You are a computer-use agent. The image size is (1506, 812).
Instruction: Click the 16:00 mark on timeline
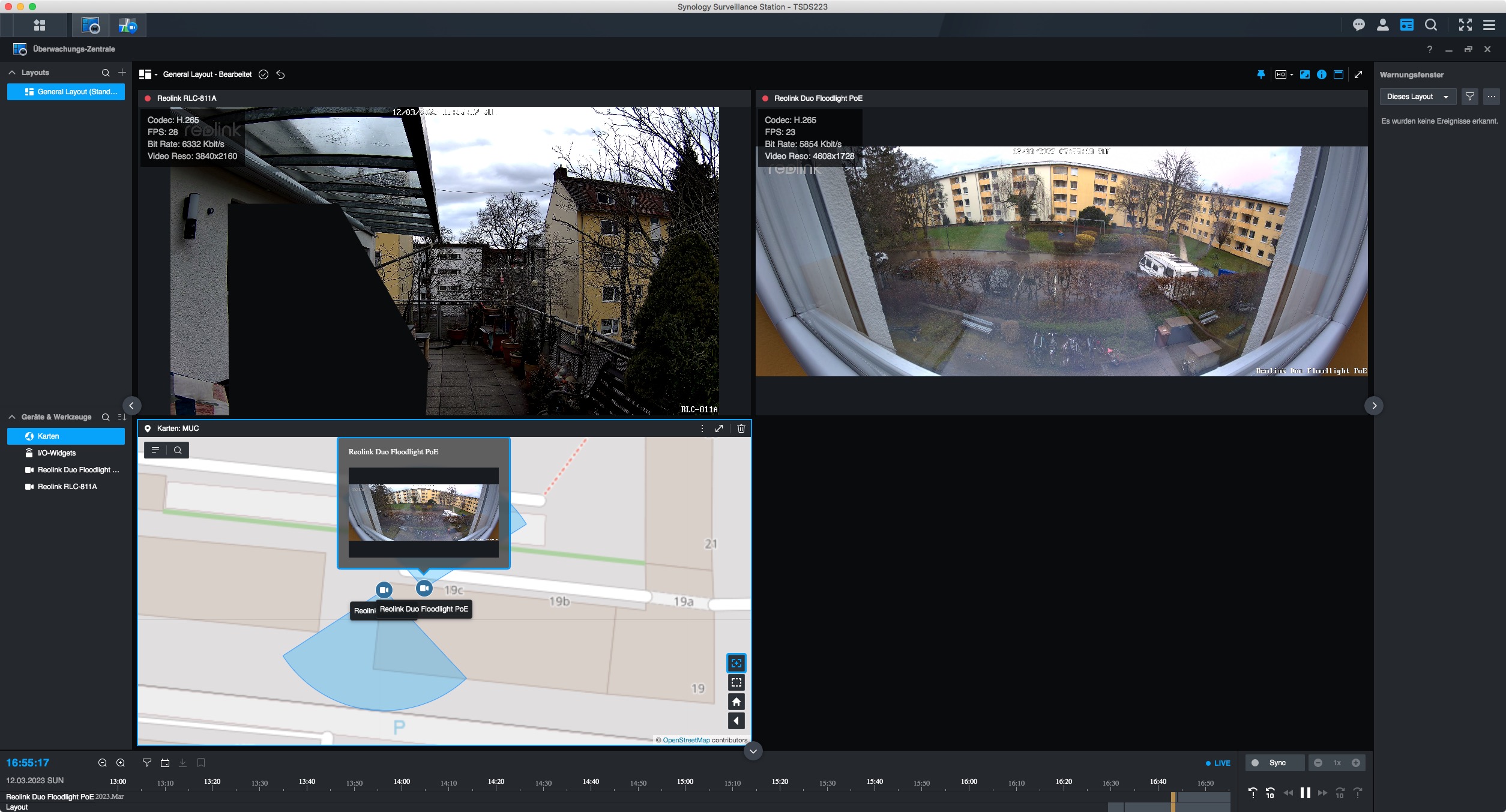(969, 782)
